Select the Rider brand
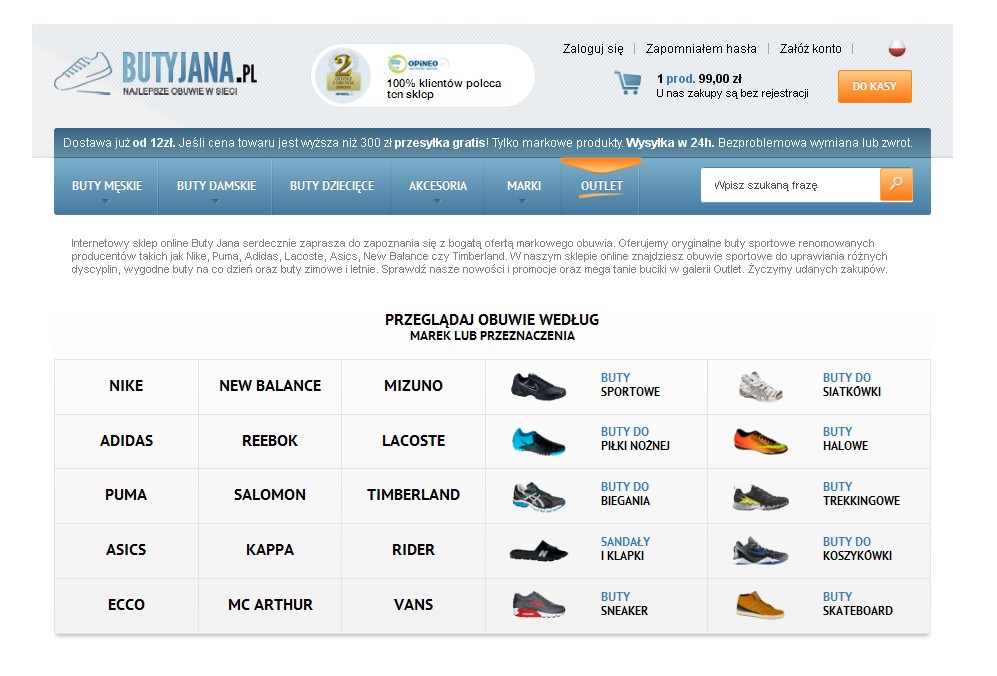Viewport: 997px width, 676px height. point(413,549)
